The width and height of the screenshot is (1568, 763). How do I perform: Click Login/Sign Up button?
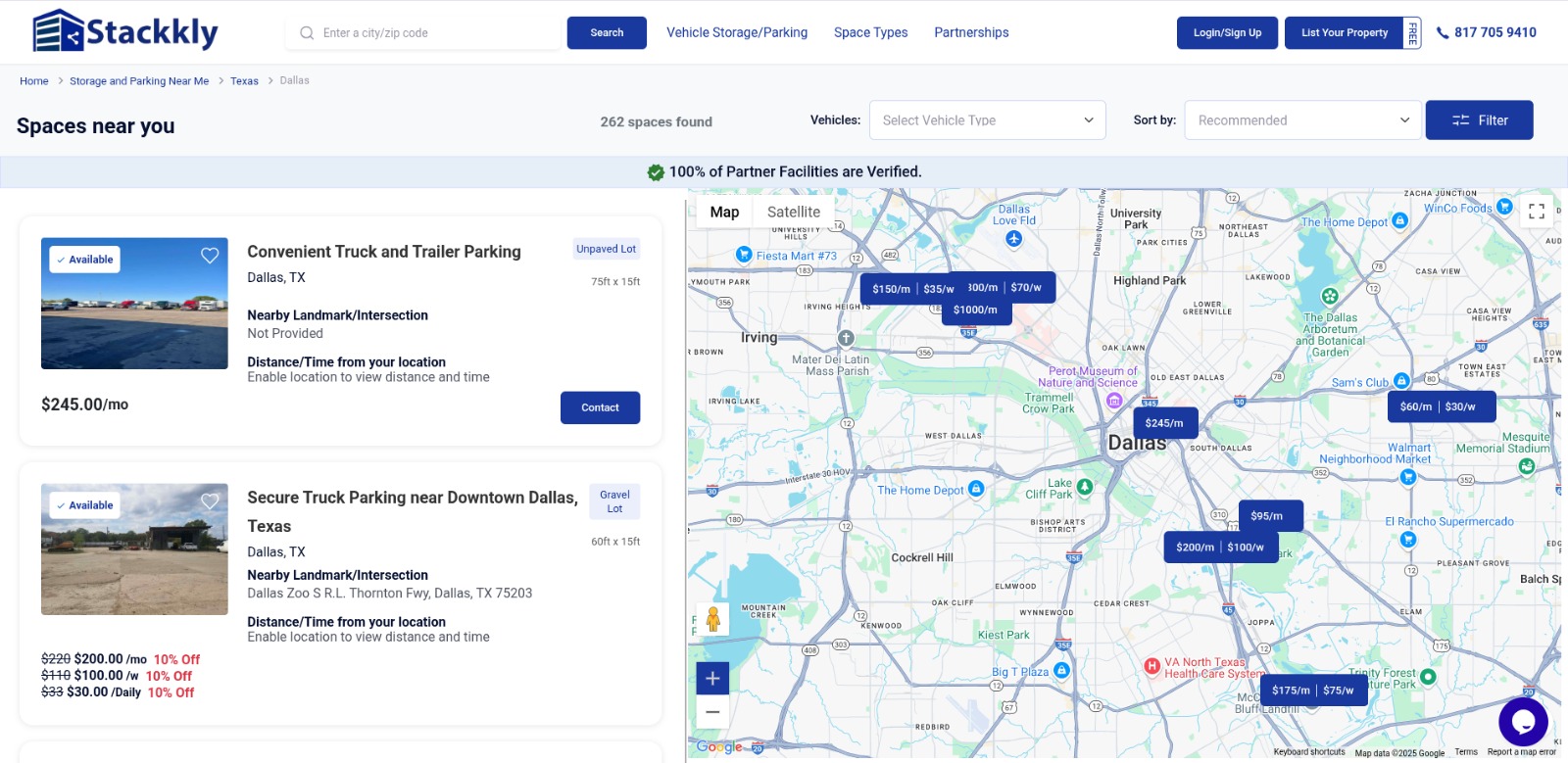tap(1228, 32)
